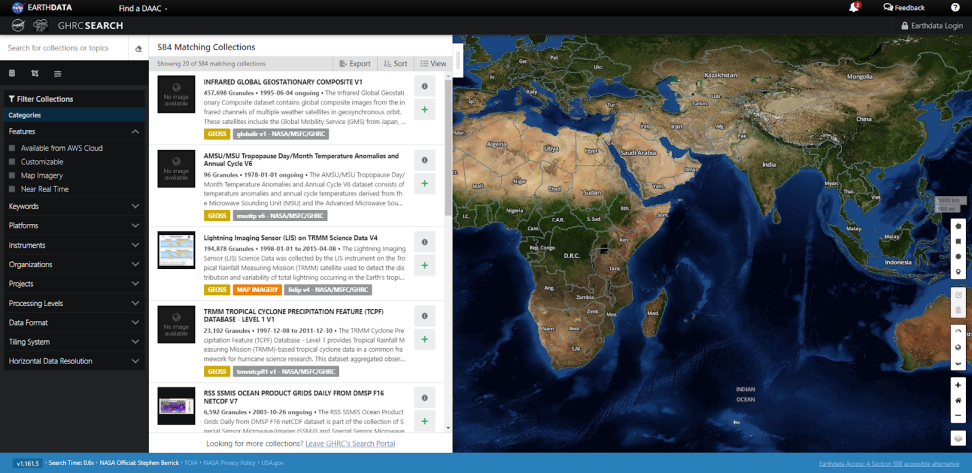The width and height of the screenshot is (972, 473).
Task: Open the help question mark icon
Action: (x=955, y=7)
